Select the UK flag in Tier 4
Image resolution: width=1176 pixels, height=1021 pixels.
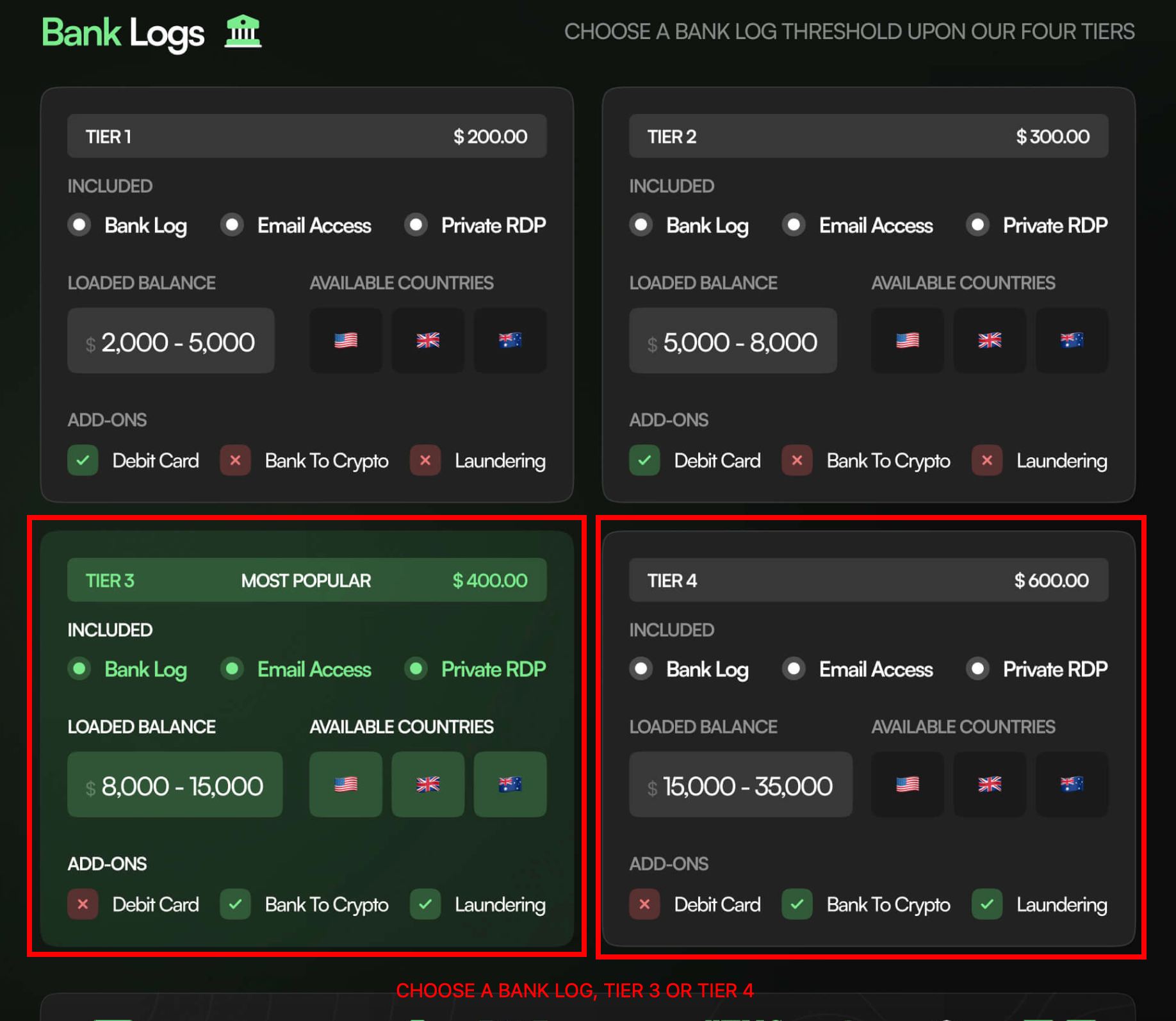[x=990, y=784]
